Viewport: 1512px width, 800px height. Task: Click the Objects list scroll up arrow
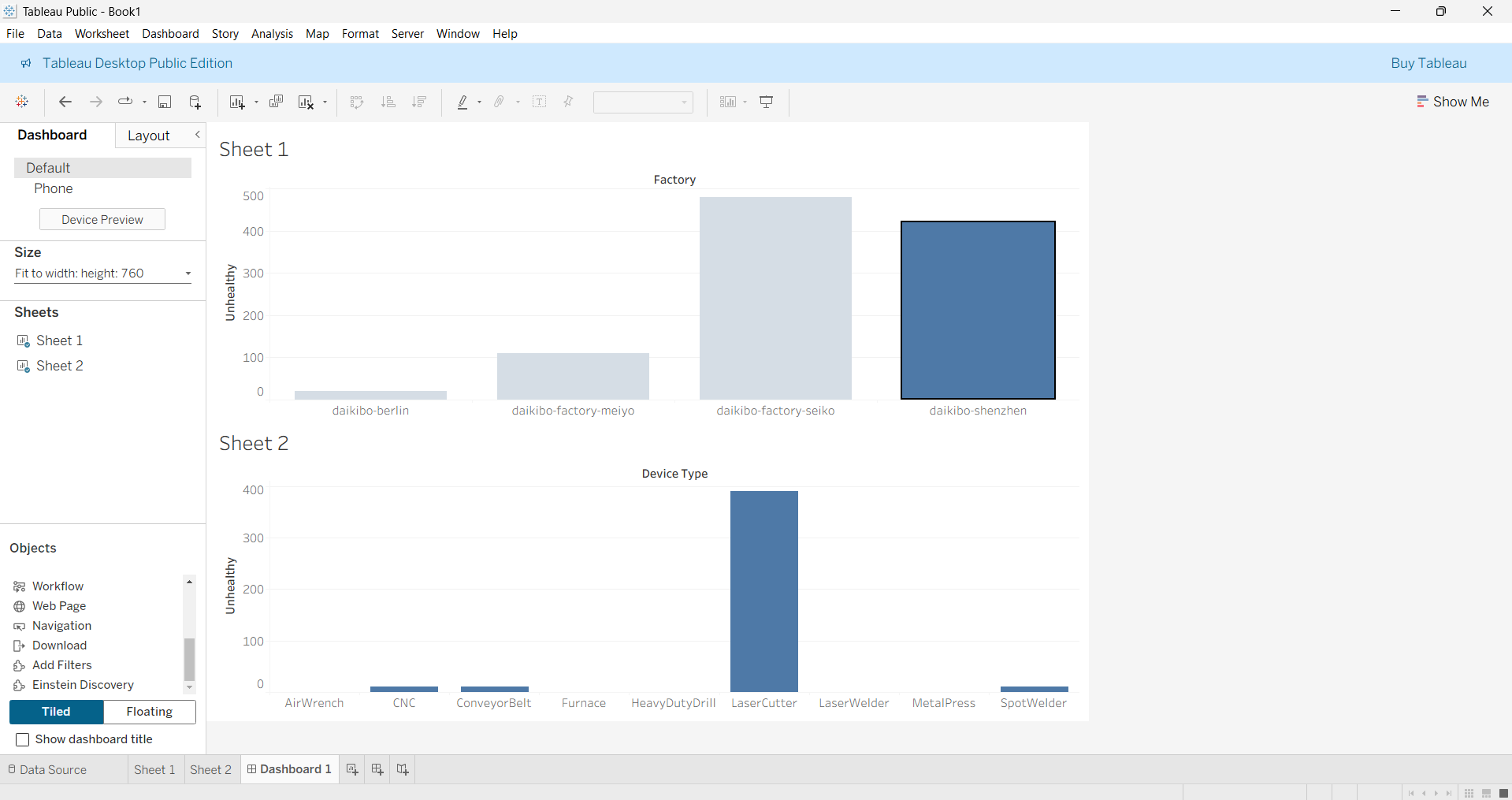pyautogui.click(x=189, y=582)
